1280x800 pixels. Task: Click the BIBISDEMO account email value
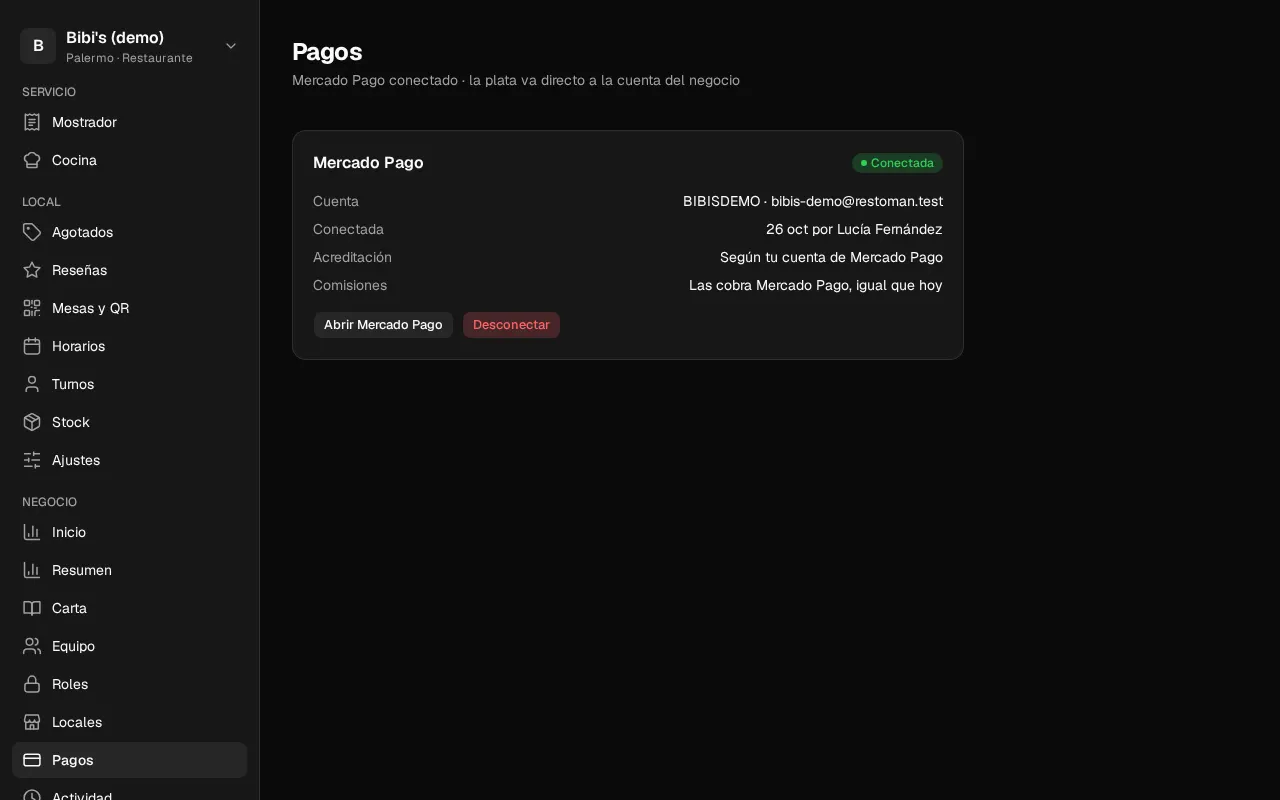pyautogui.click(x=813, y=201)
